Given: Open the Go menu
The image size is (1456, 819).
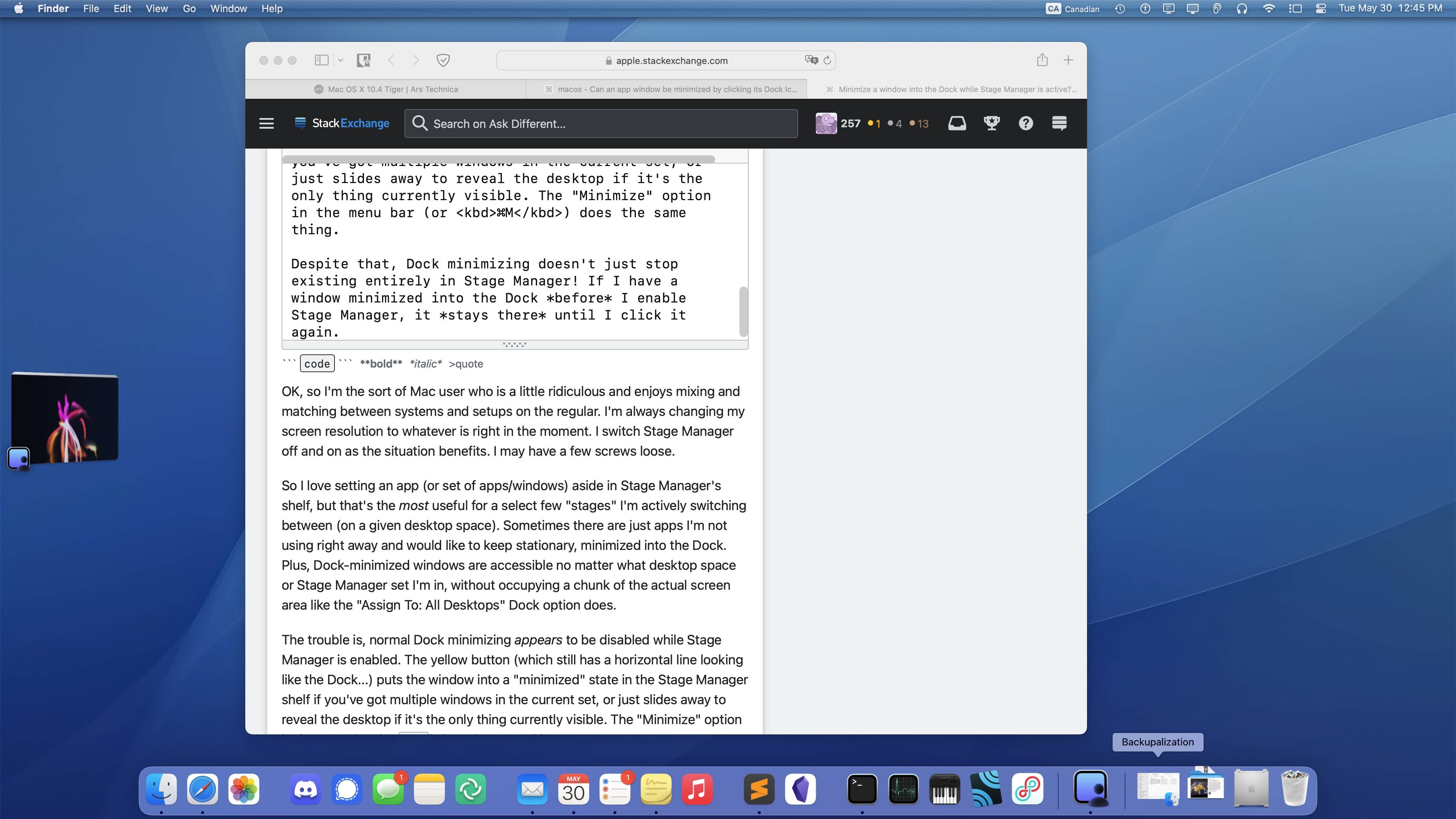Looking at the screenshot, I should 189,9.
